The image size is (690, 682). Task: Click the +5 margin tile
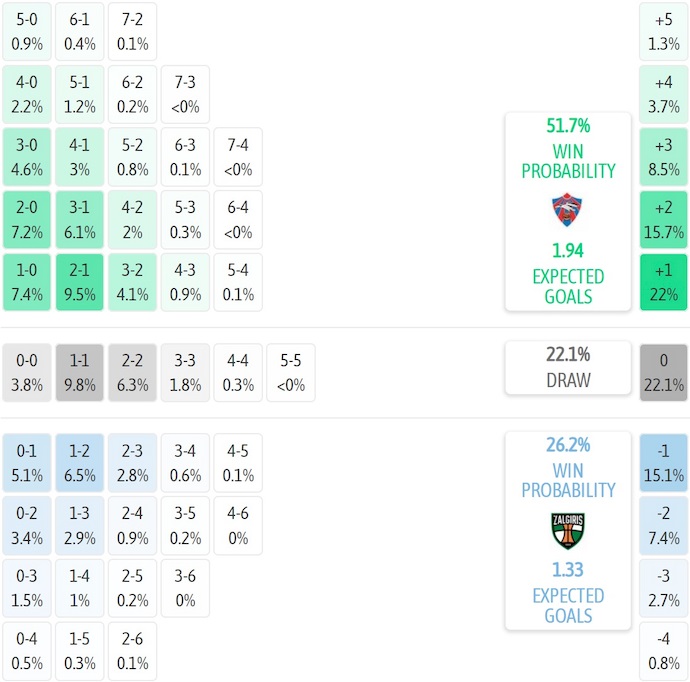click(664, 31)
